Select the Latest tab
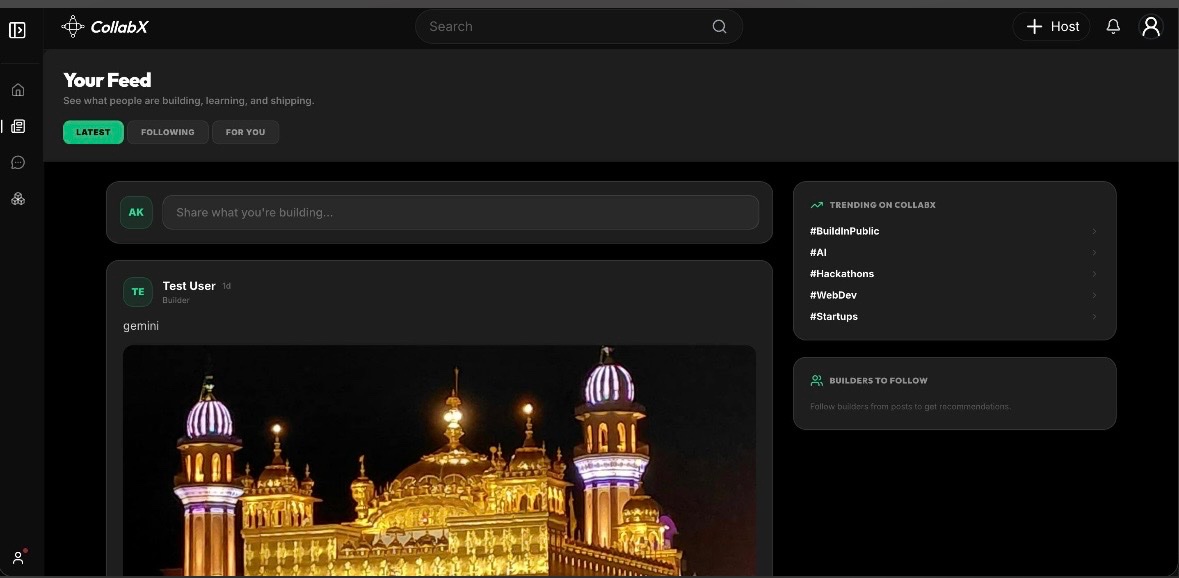The image size is (1179, 578). pos(93,132)
